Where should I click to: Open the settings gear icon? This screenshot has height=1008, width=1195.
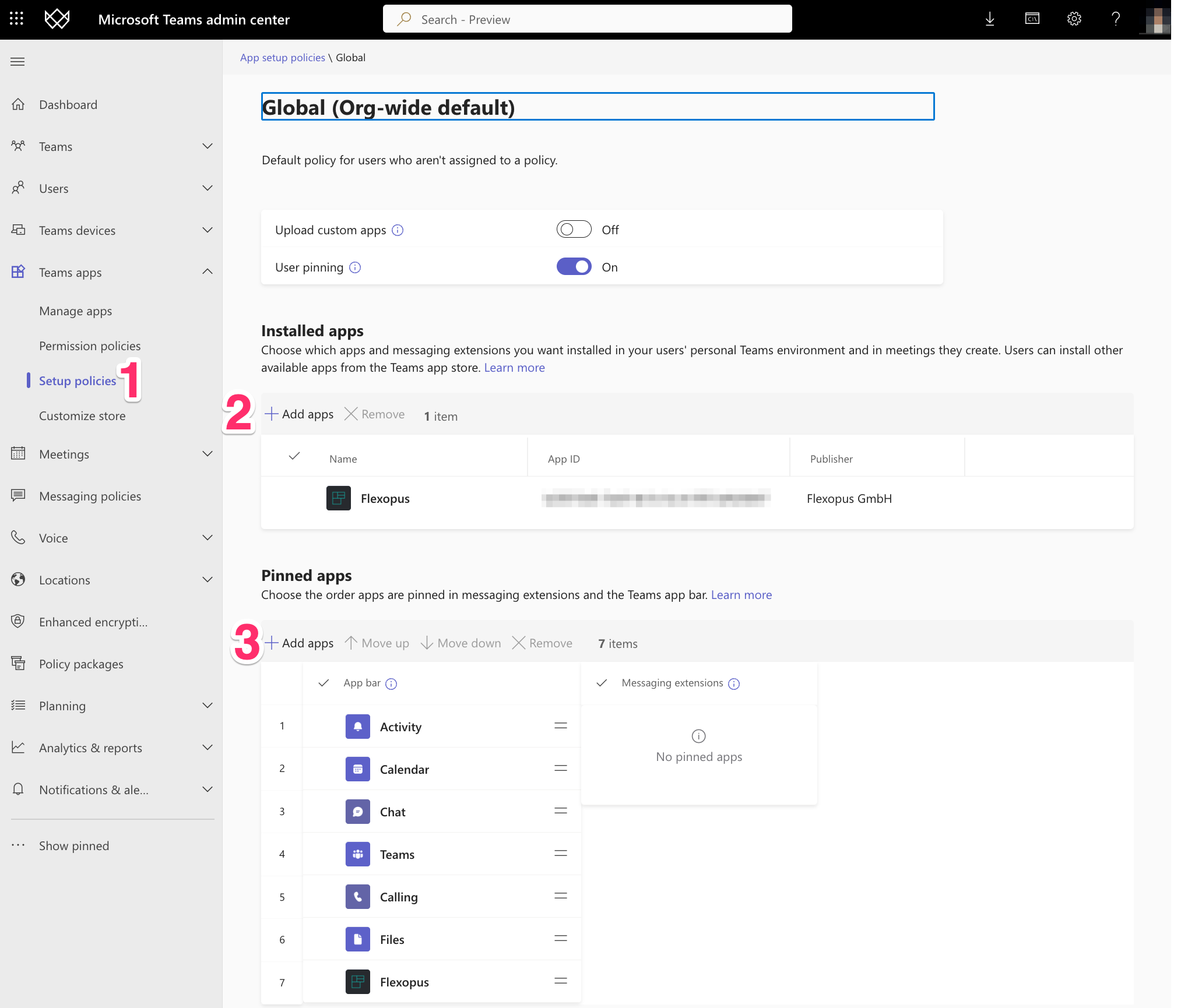click(1074, 19)
